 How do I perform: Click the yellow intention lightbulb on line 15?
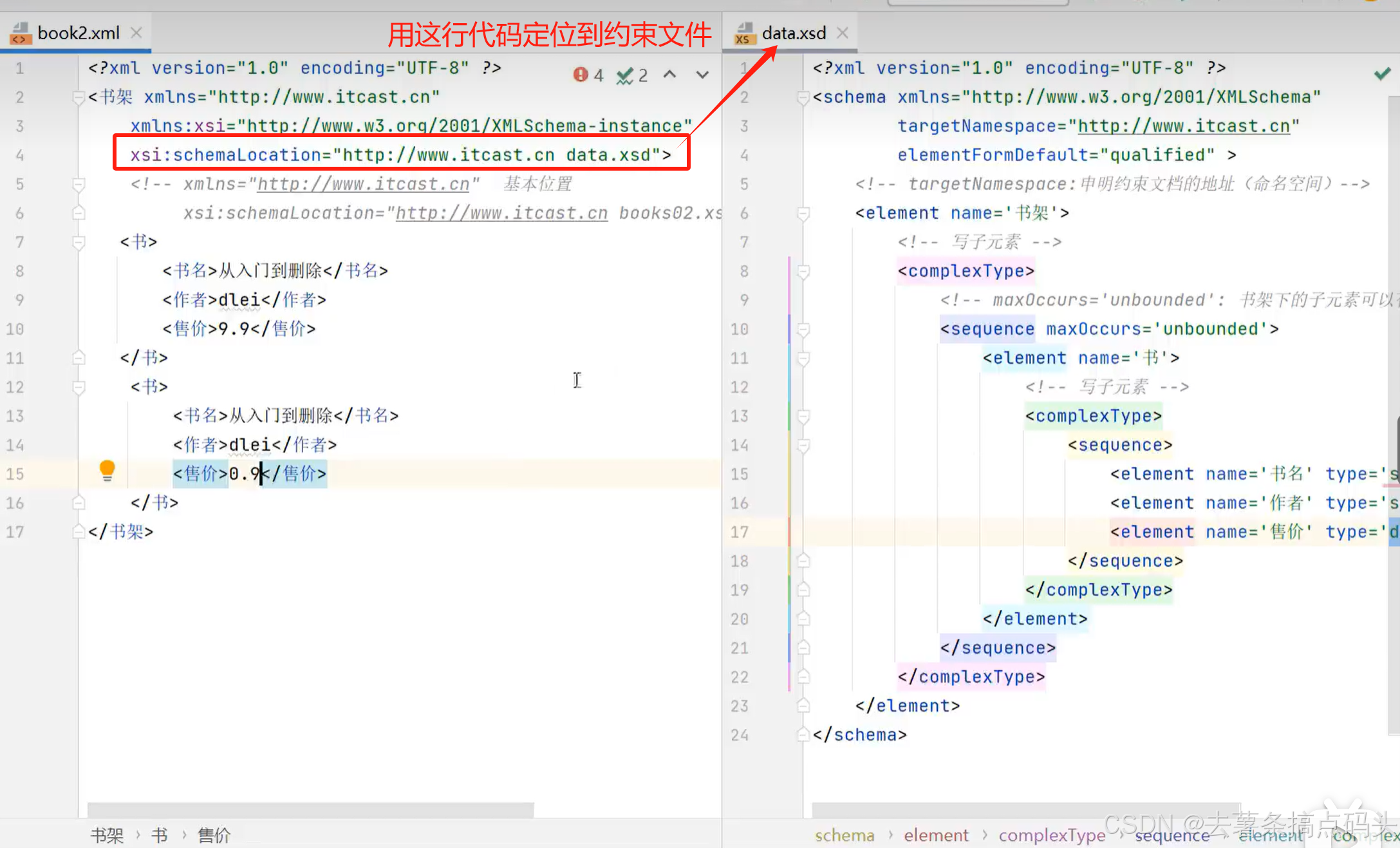107,471
